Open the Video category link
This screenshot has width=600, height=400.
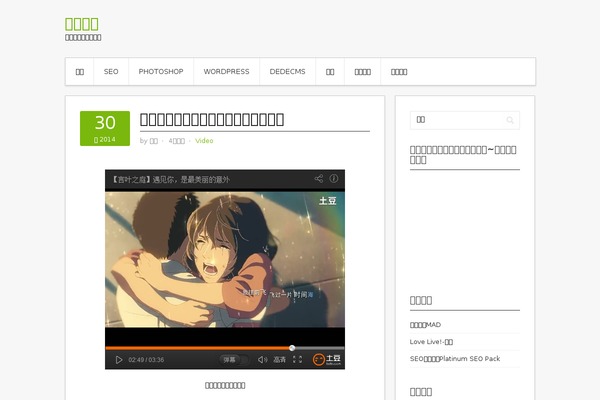pyautogui.click(x=204, y=141)
